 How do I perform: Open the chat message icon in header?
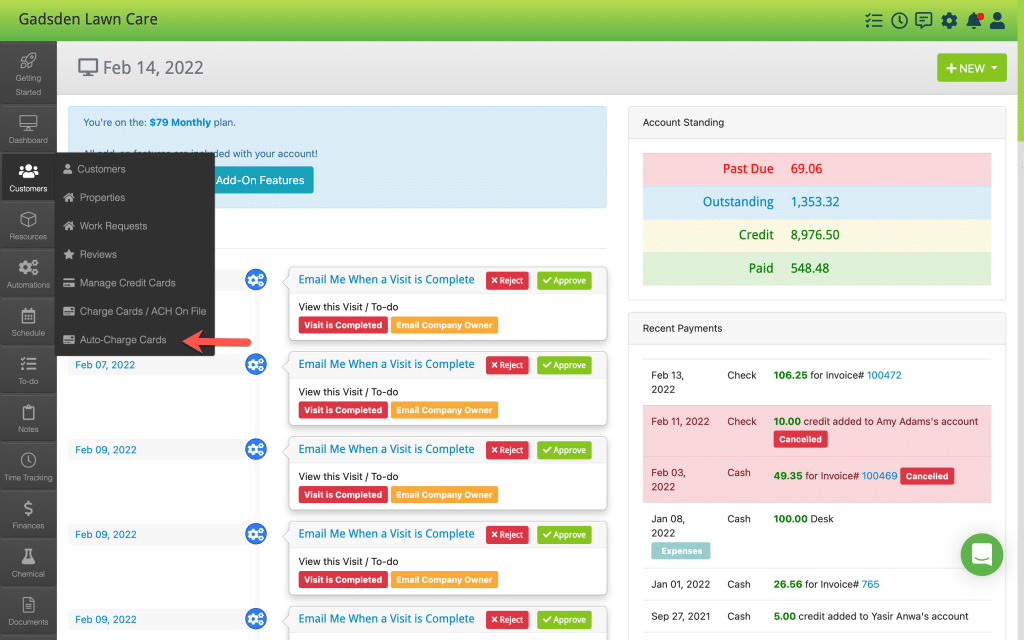[x=923, y=20]
